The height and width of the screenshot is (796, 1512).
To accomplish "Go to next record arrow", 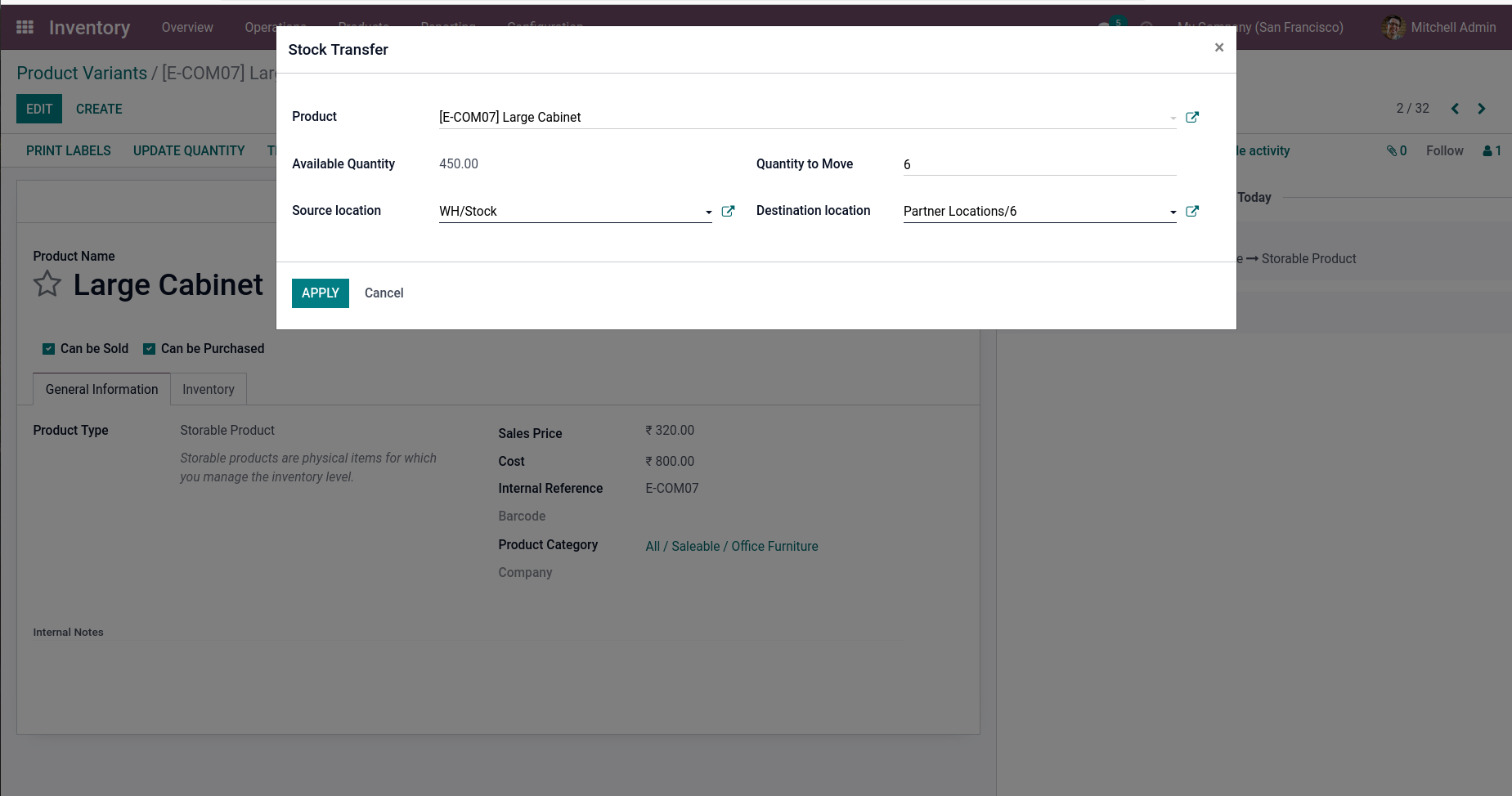I will click(x=1482, y=109).
